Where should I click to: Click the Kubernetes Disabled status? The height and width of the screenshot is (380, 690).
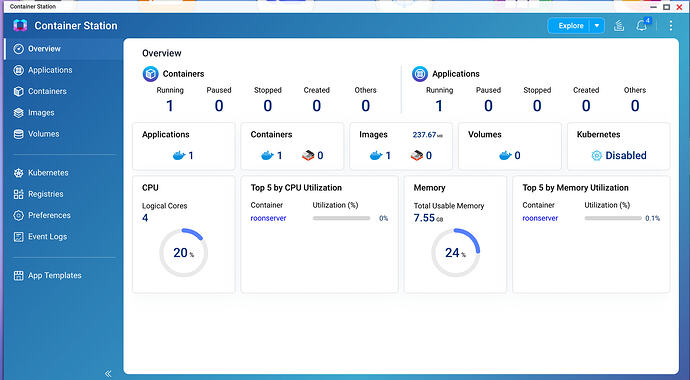[x=625, y=155]
